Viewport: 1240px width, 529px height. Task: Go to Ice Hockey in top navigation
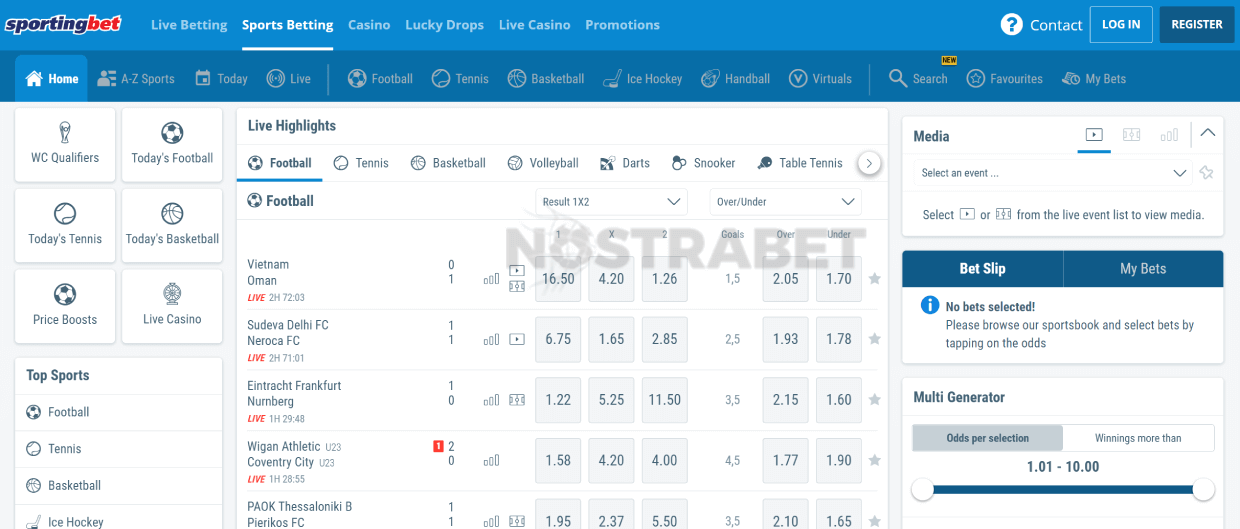(643, 78)
